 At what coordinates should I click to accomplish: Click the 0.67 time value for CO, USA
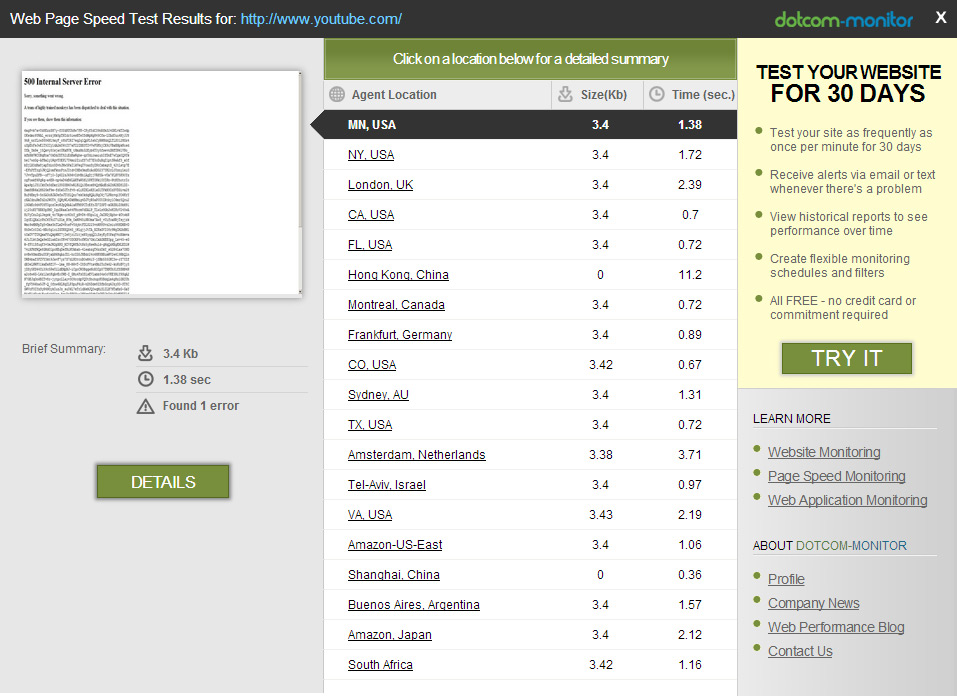click(x=690, y=364)
